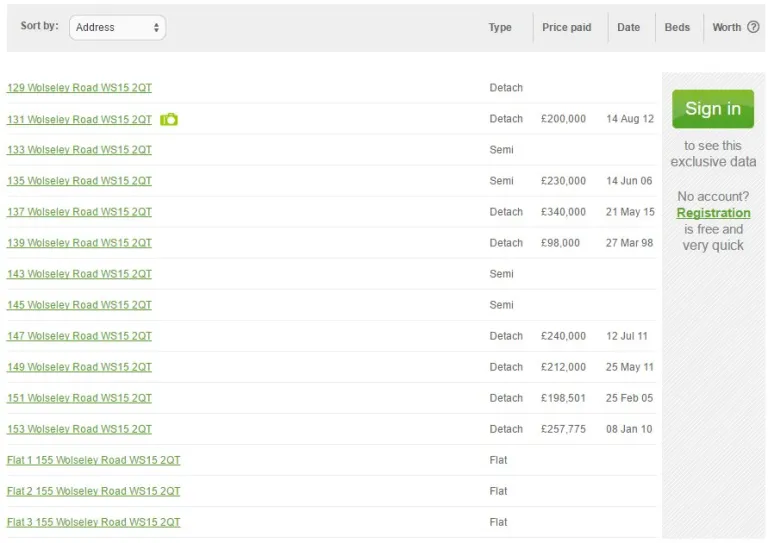Open the Registration link
Image resolution: width=768 pixels, height=543 pixels.
click(x=713, y=213)
